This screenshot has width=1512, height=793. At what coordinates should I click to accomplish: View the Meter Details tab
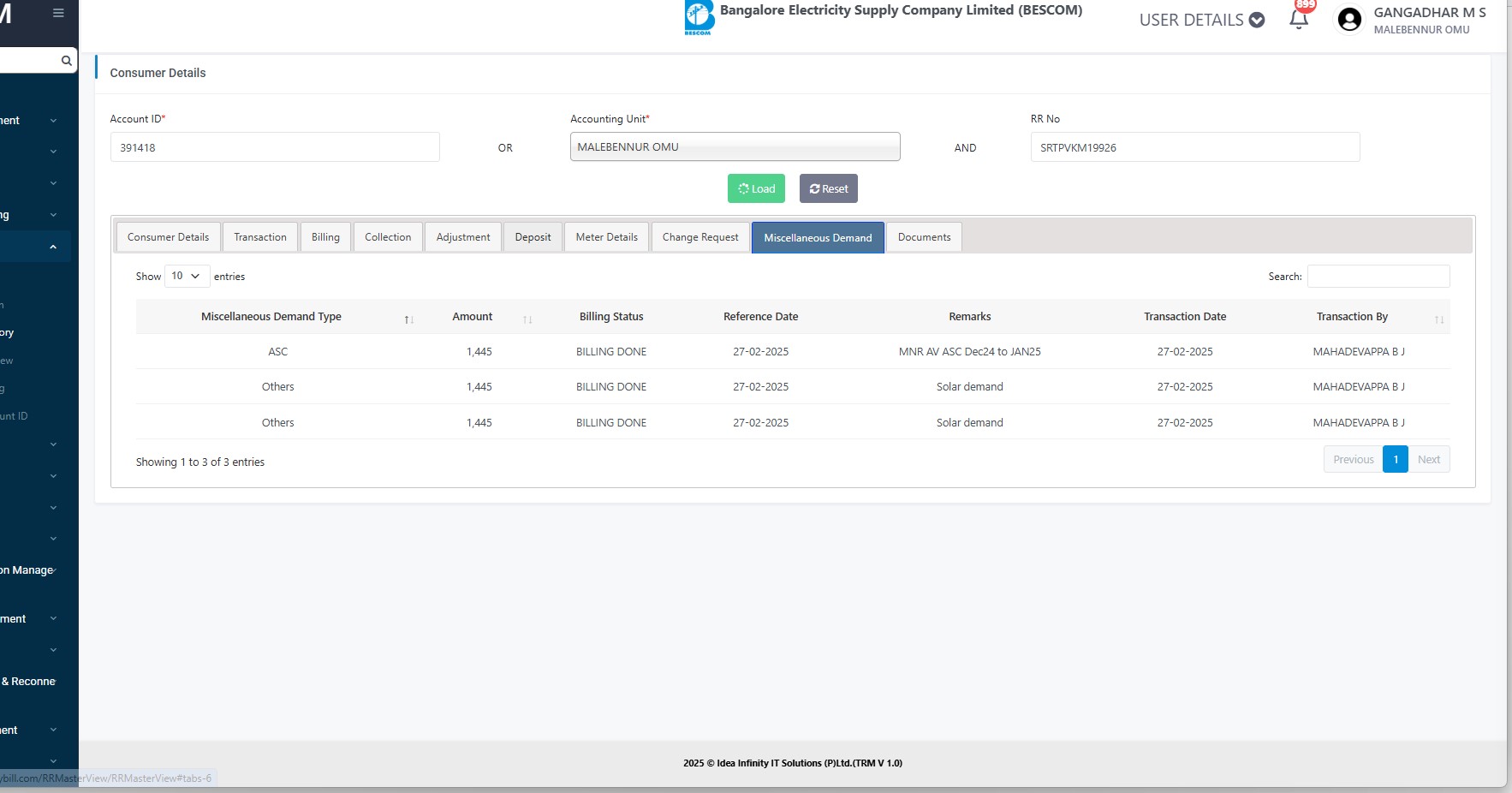pos(606,237)
